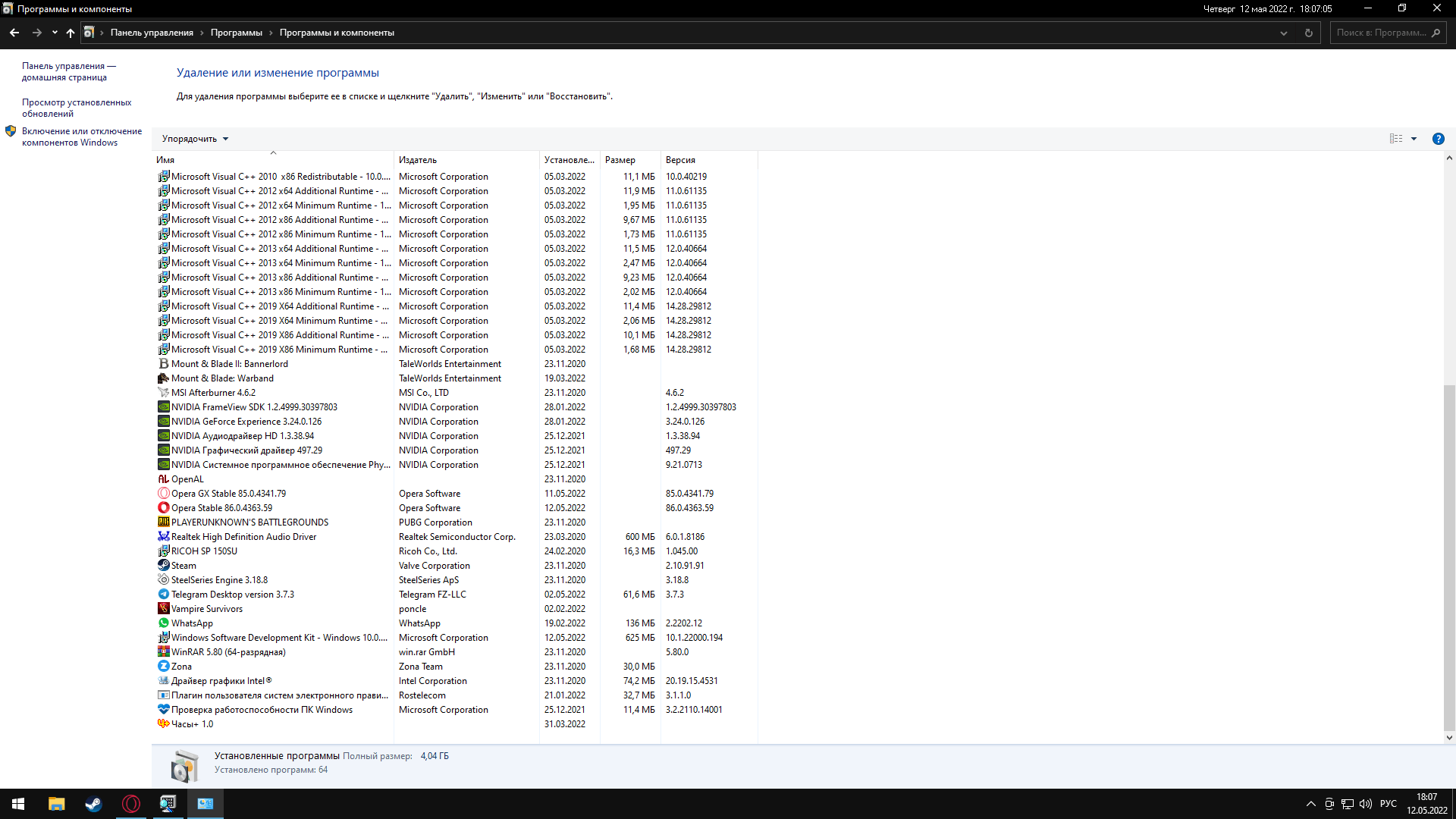The image size is (1456, 819).
Task: Go back using the back arrow
Action: pyautogui.click(x=14, y=33)
